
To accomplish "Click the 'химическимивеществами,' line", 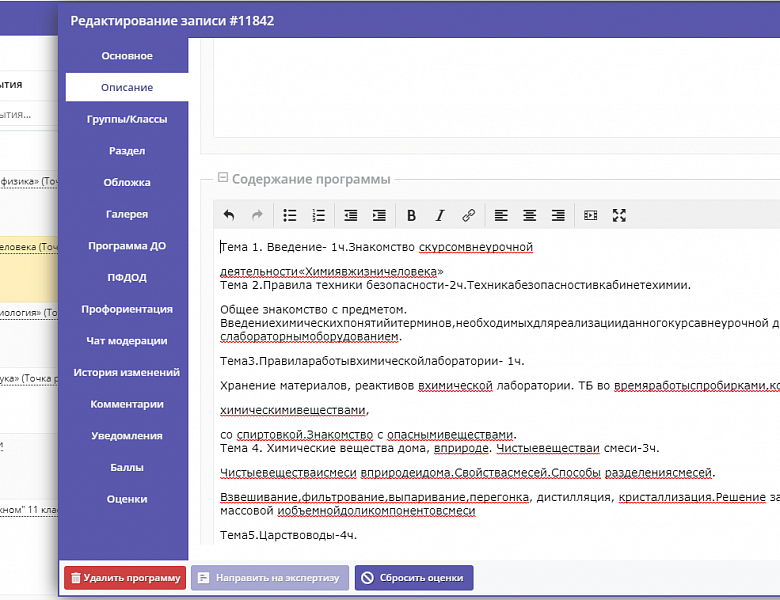I will [294, 410].
